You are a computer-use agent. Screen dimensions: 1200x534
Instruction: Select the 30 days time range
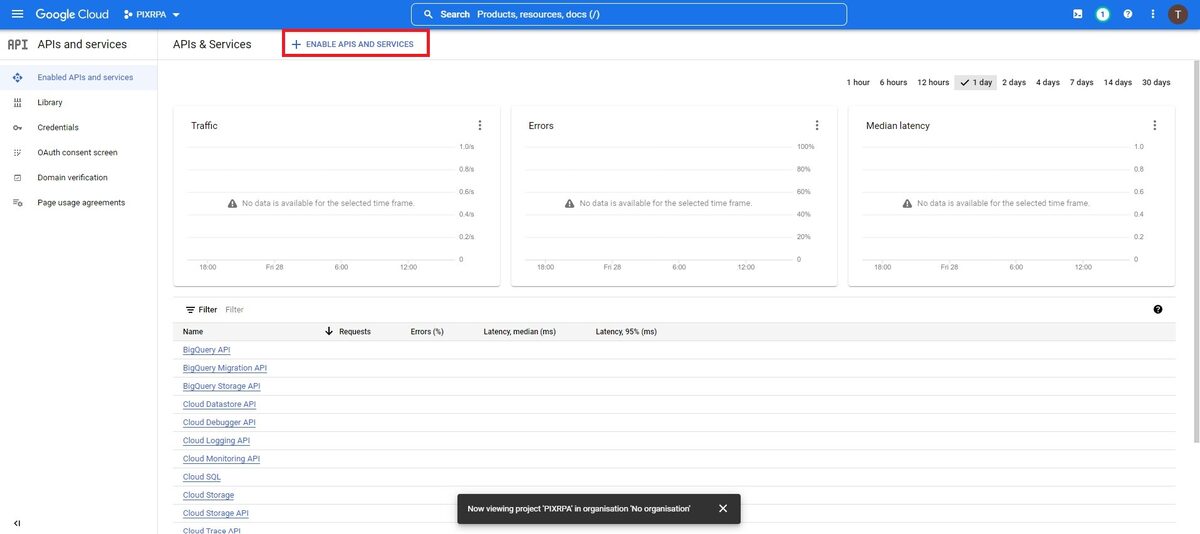(x=1156, y=82)
